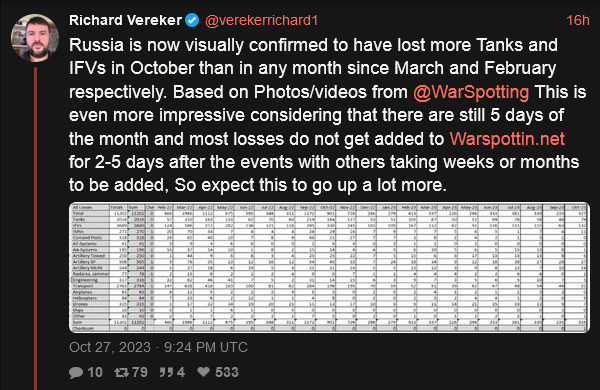Click the red thread line below avatar
Screen dimensions: 600x390
click(36, 228)
